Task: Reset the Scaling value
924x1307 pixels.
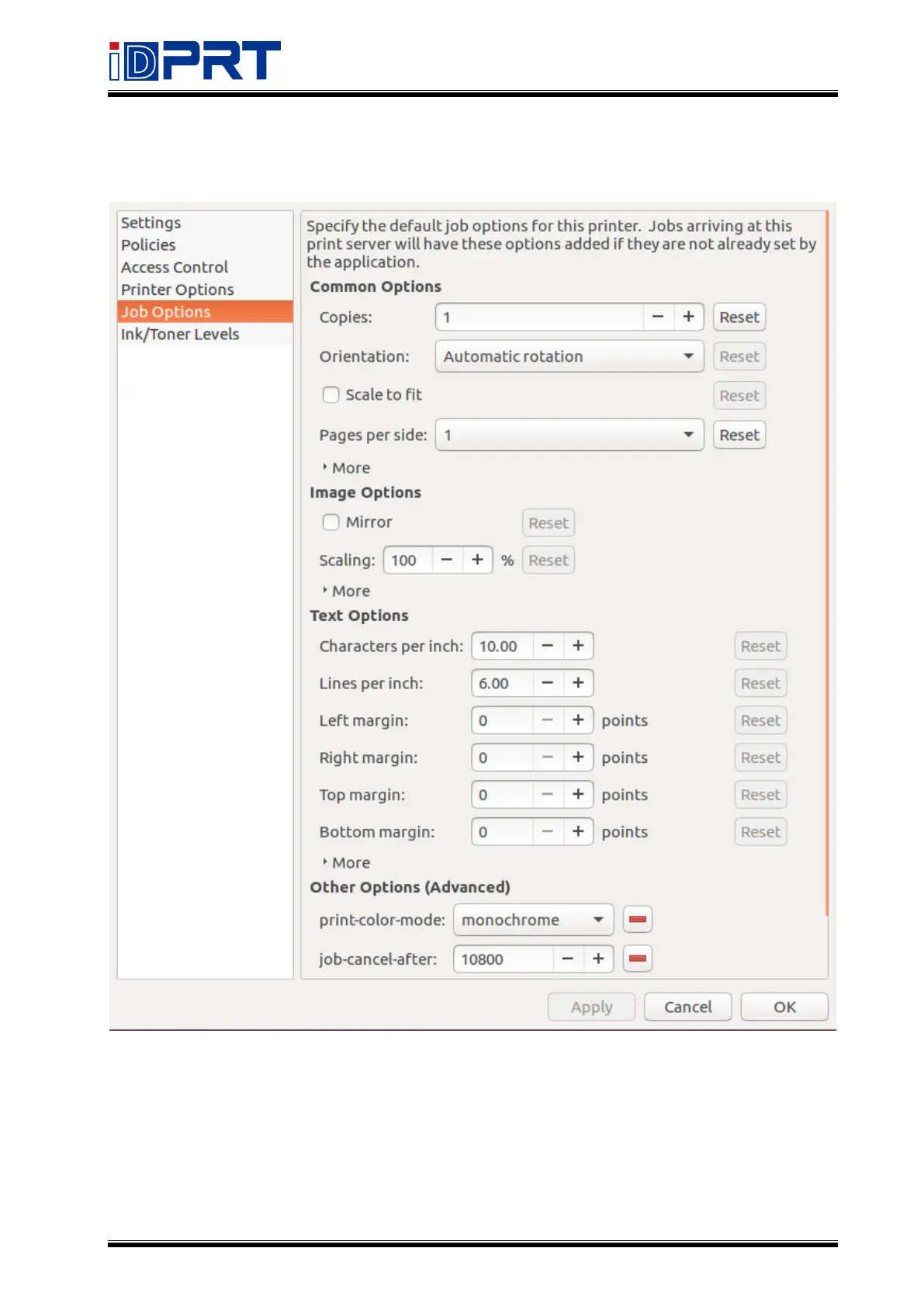Action: [x=549, y=560]
